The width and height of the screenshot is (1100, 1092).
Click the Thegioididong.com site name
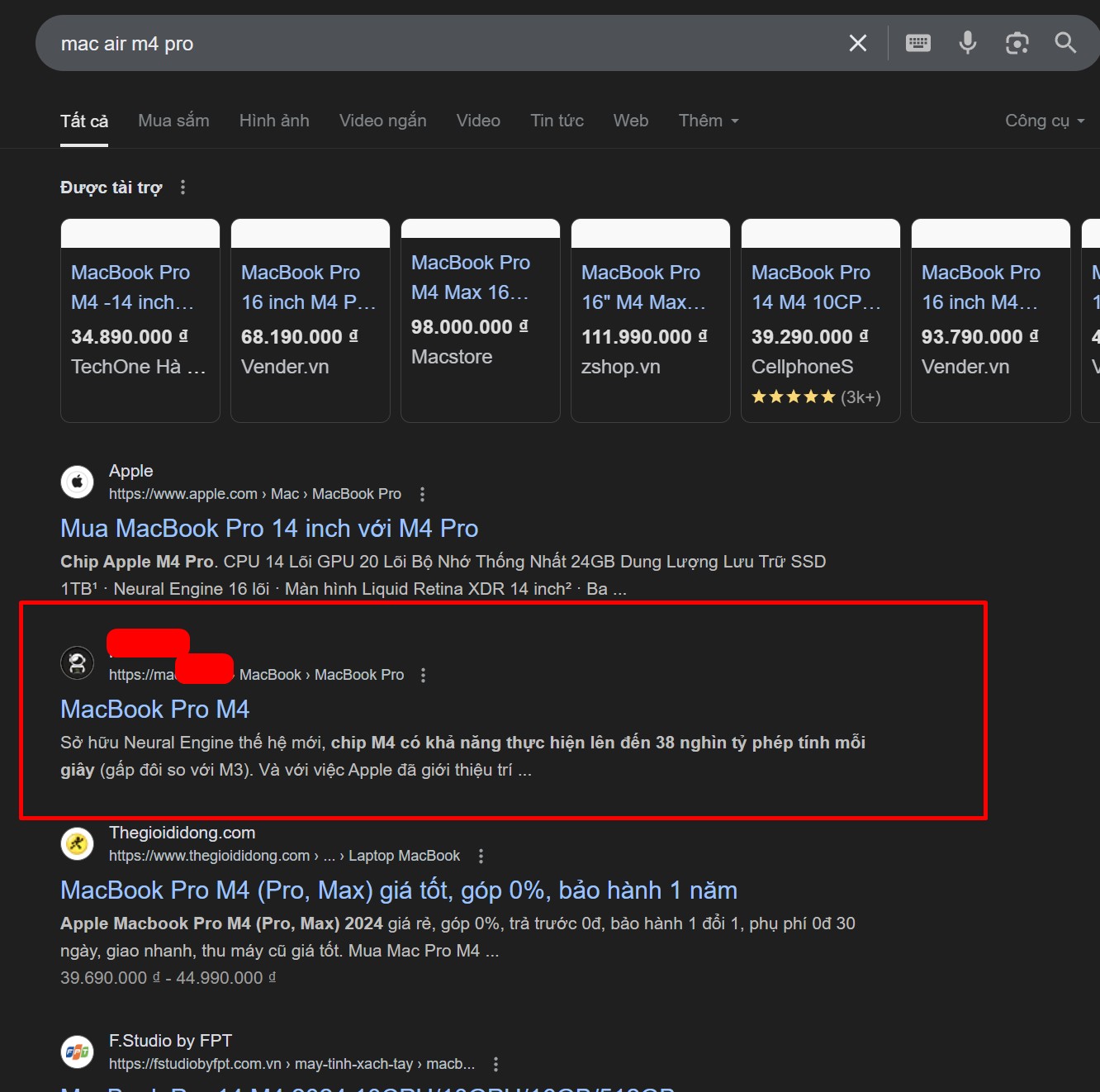pos(182,833)
